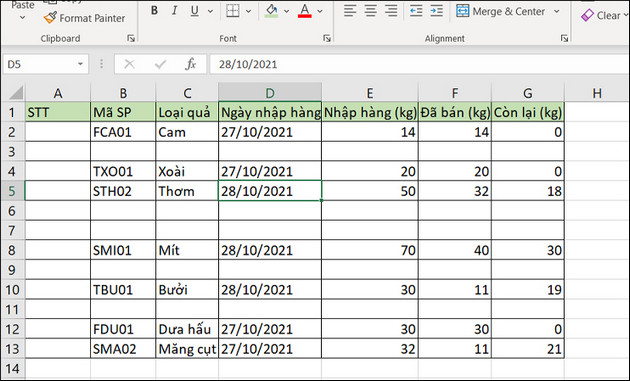Select cell containing Xoài

coord(187,171)
